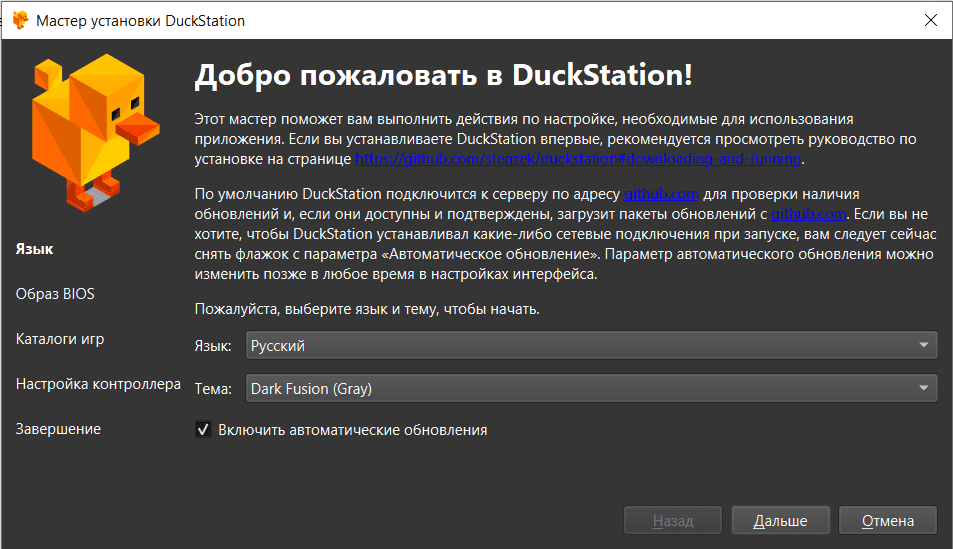Click the text "Пожалуйста, выберите язык и тему, чтобы начать."

click(367, 309)
